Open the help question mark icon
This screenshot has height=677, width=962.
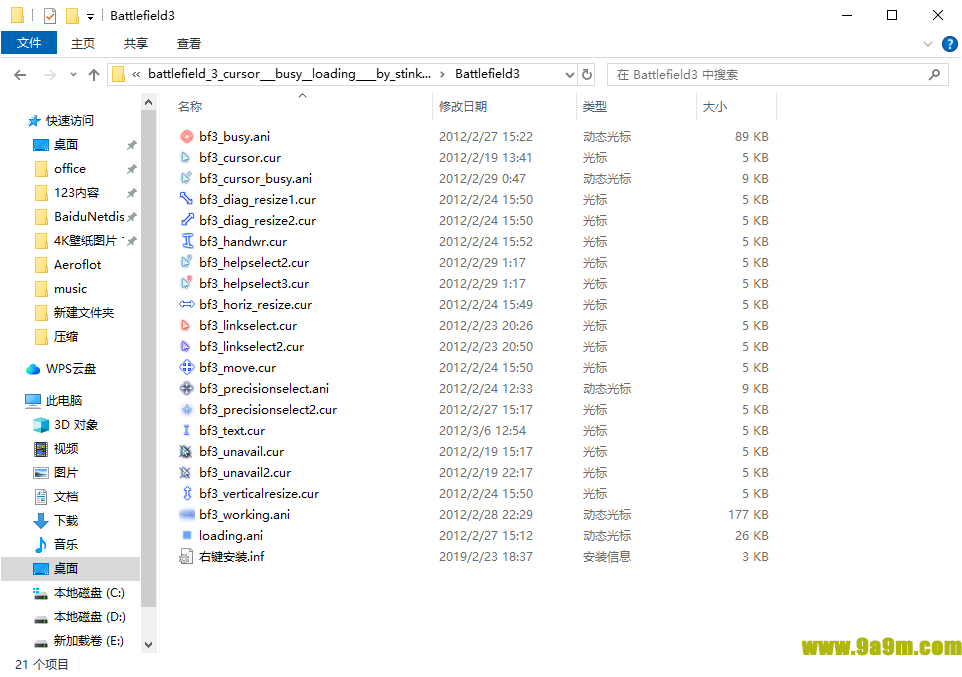949,44
